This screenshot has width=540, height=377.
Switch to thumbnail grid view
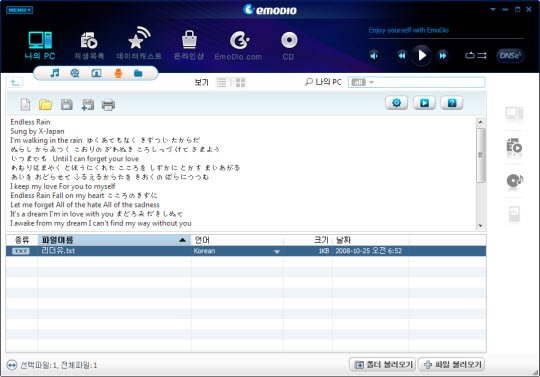point(240,83)
